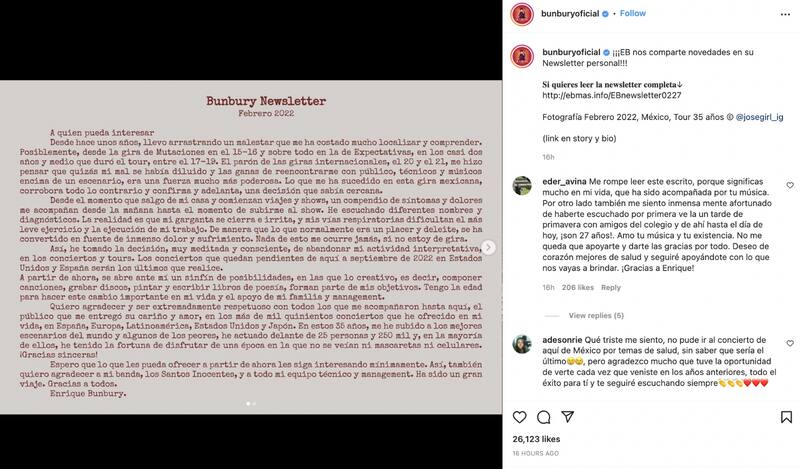The image size is (800, 469).
Task: Like eder_avina's comment with the heart
Action: pyautogui.click(x=778, y=182)
